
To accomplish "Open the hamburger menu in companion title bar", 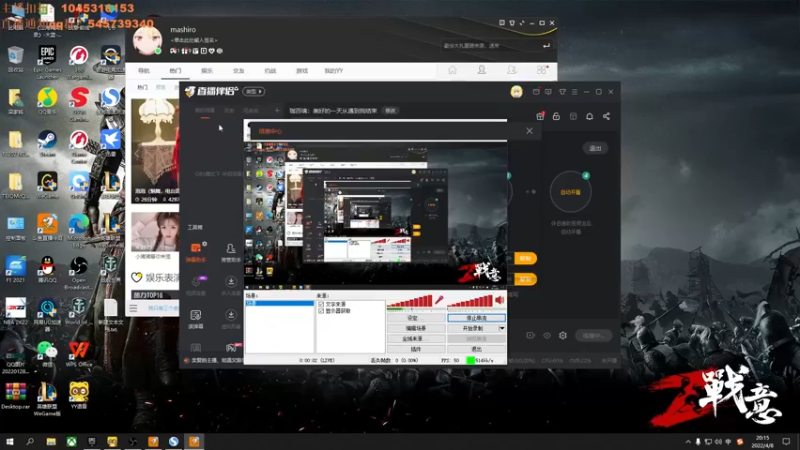I will (574, 92).
